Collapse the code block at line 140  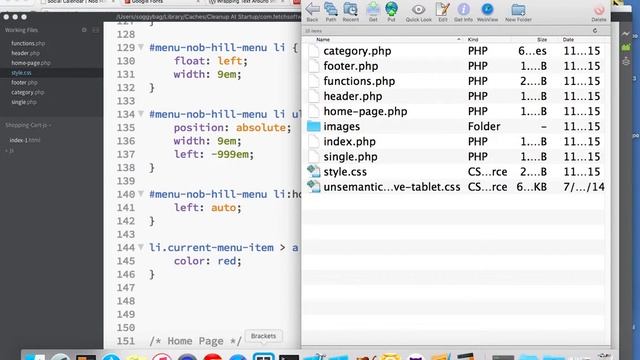pos(141,194)
